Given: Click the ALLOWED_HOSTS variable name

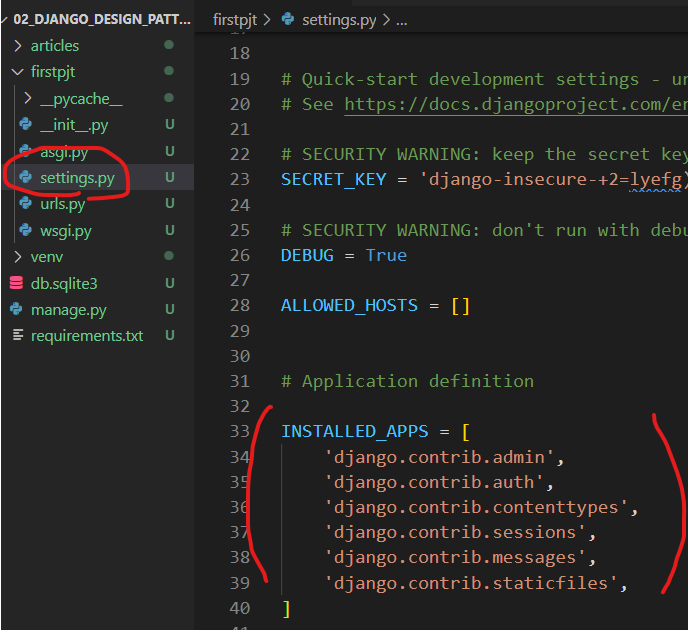Looking at the screenshot, I should coord(349,305).
